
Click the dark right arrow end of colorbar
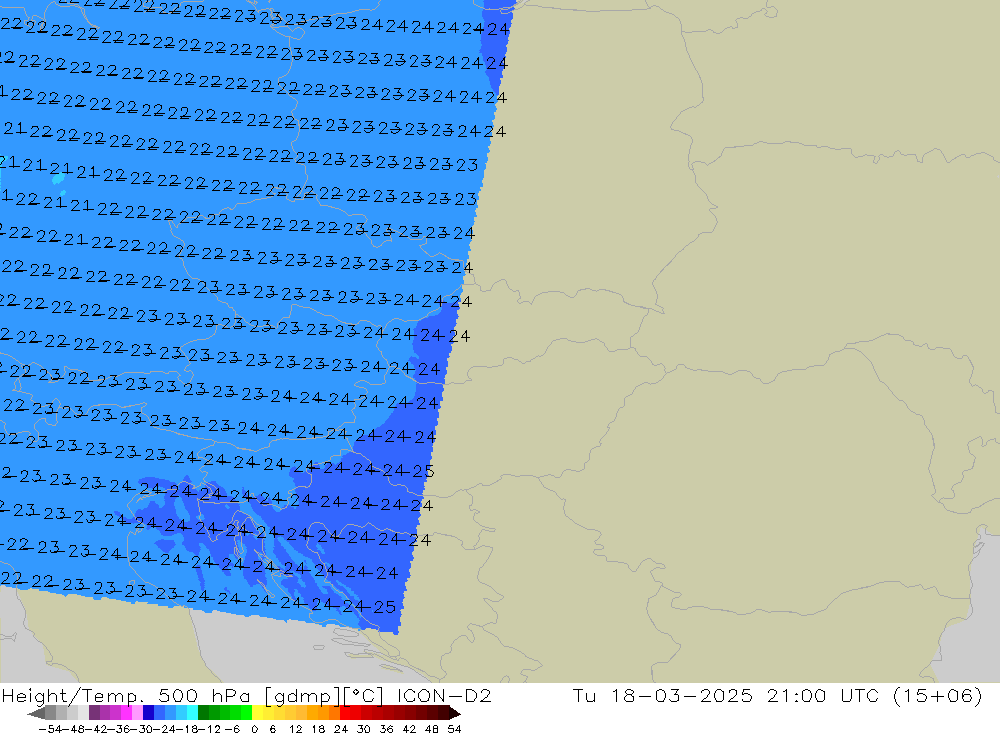(455, 713)
